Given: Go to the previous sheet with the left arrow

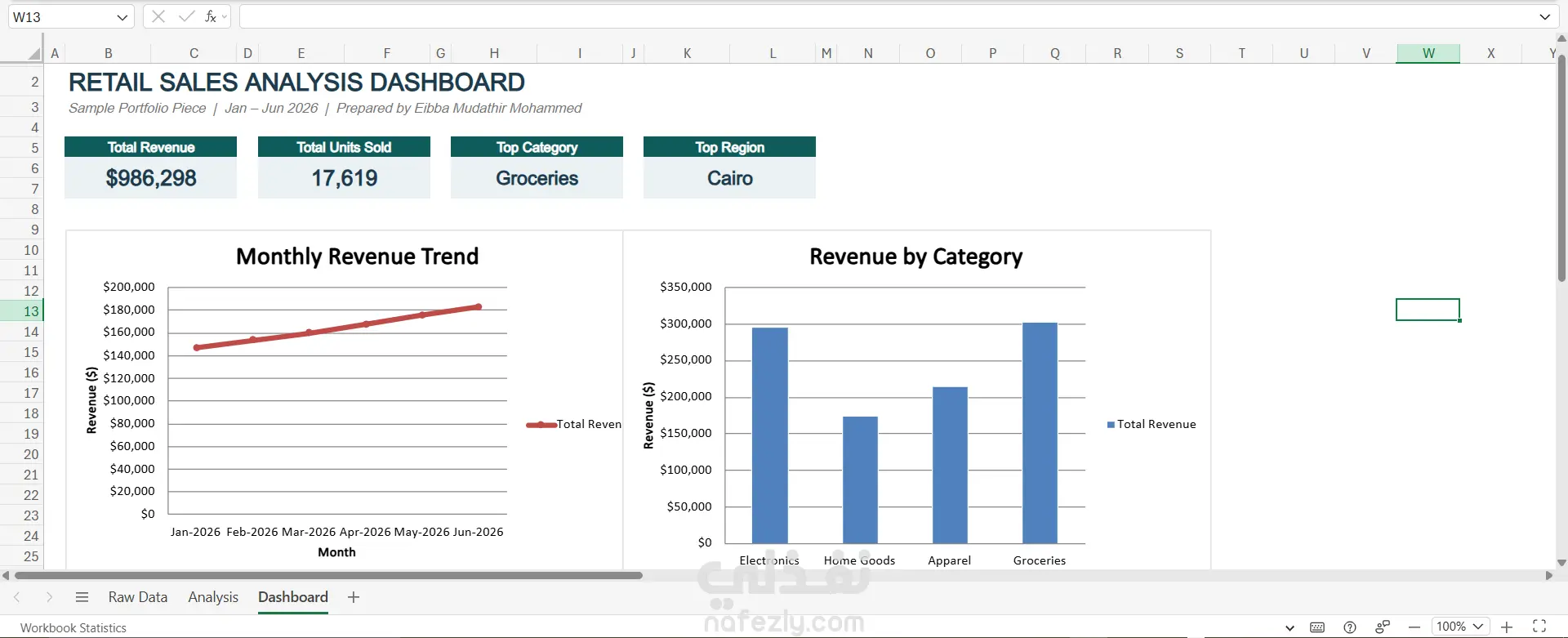Looking at the screenshot, I should point(17,597).
